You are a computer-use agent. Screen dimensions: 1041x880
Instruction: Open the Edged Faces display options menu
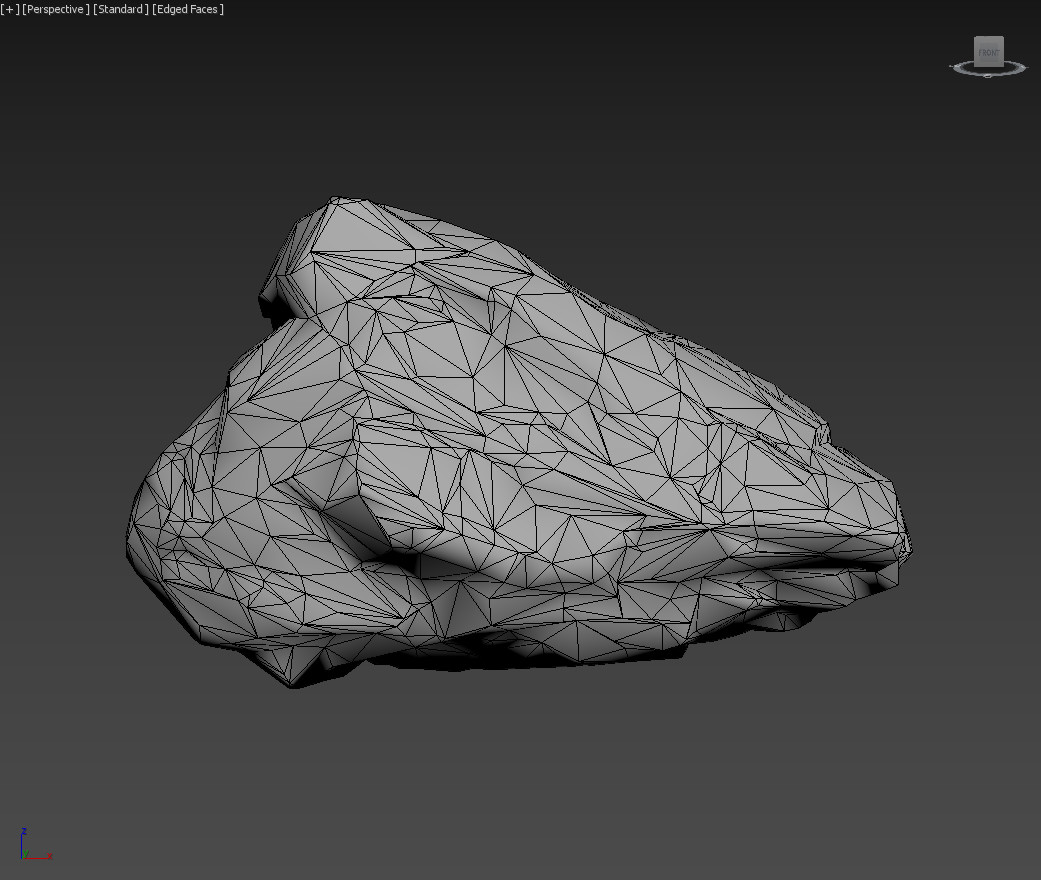pos(188,9)
